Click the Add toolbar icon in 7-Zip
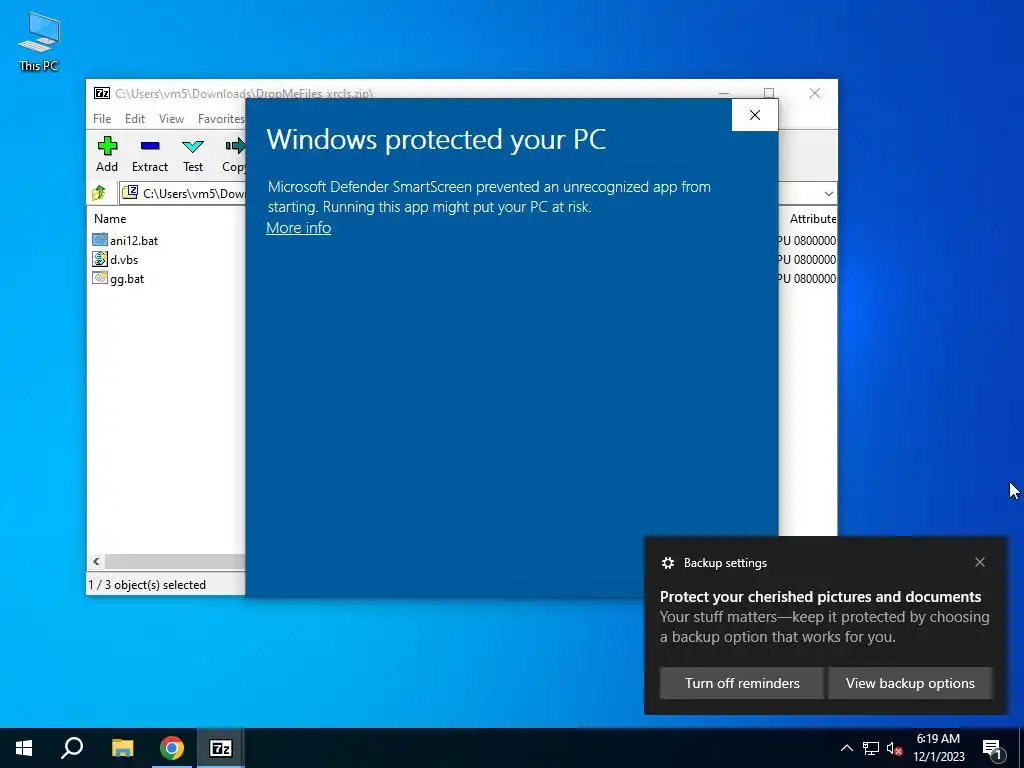Screen dimensions: 1024x768 107,154
